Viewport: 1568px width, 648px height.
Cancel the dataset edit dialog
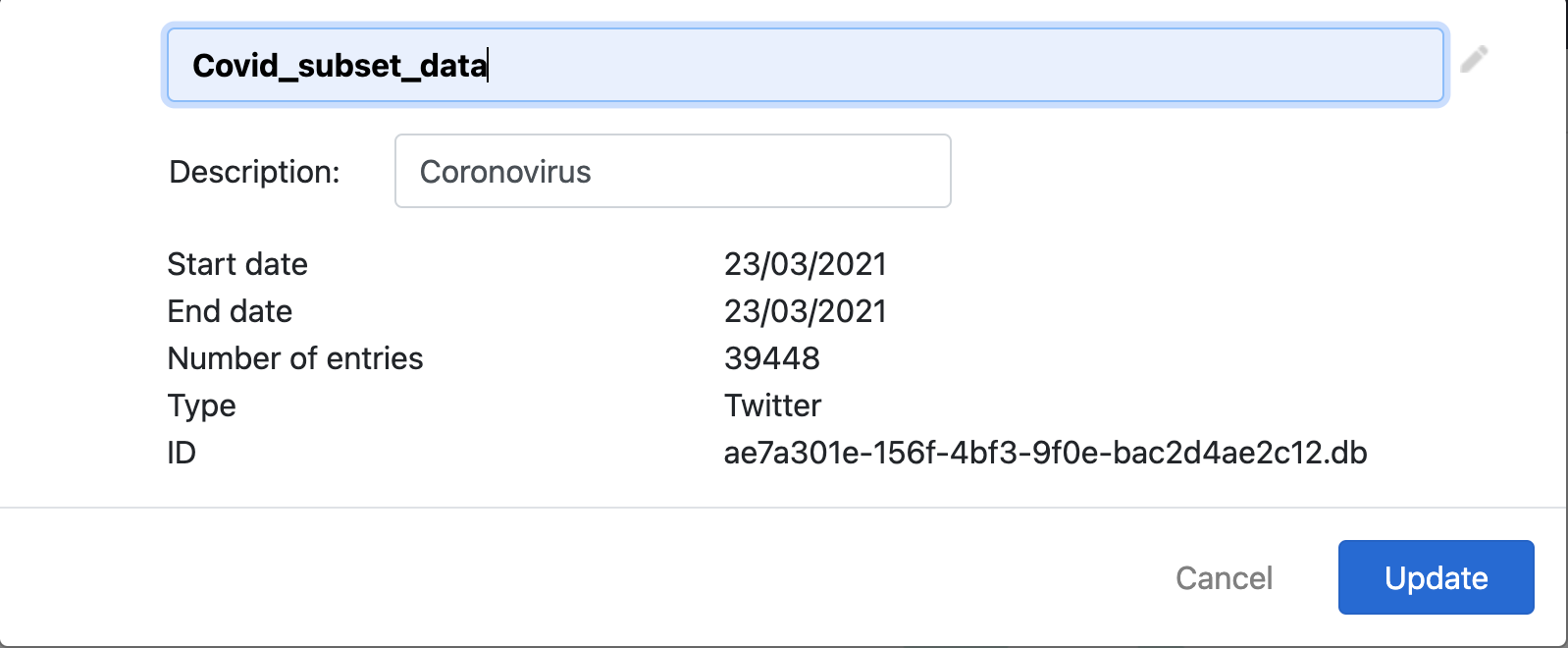[1224, 577]
